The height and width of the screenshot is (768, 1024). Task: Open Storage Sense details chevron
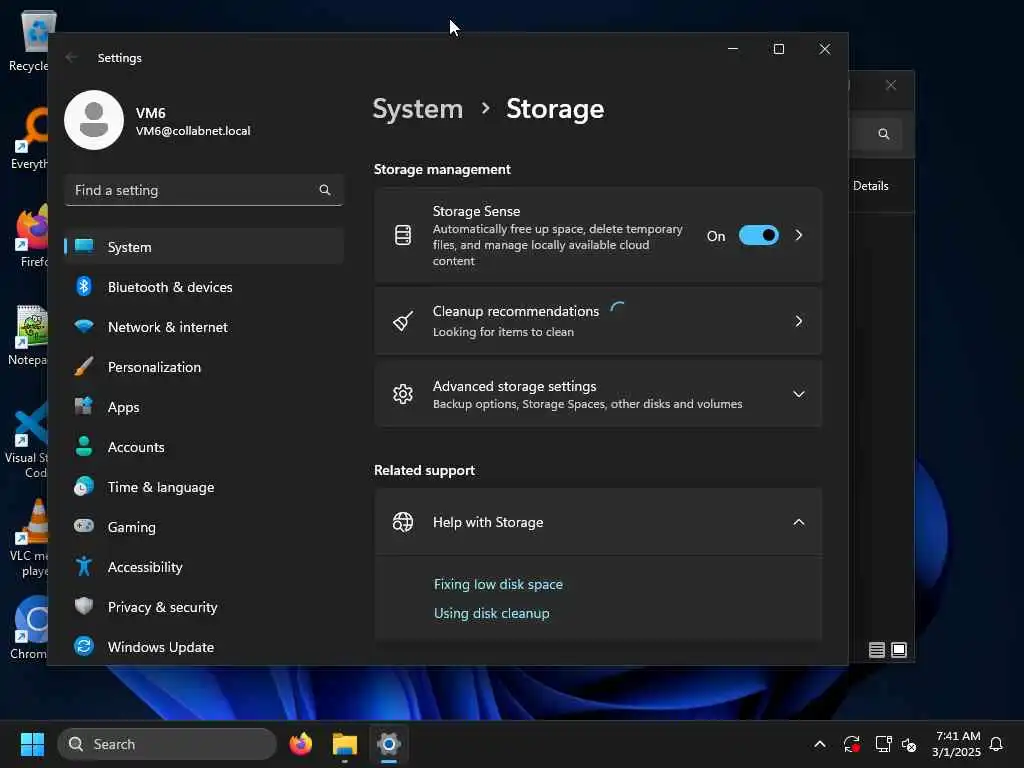coord(799,235)
